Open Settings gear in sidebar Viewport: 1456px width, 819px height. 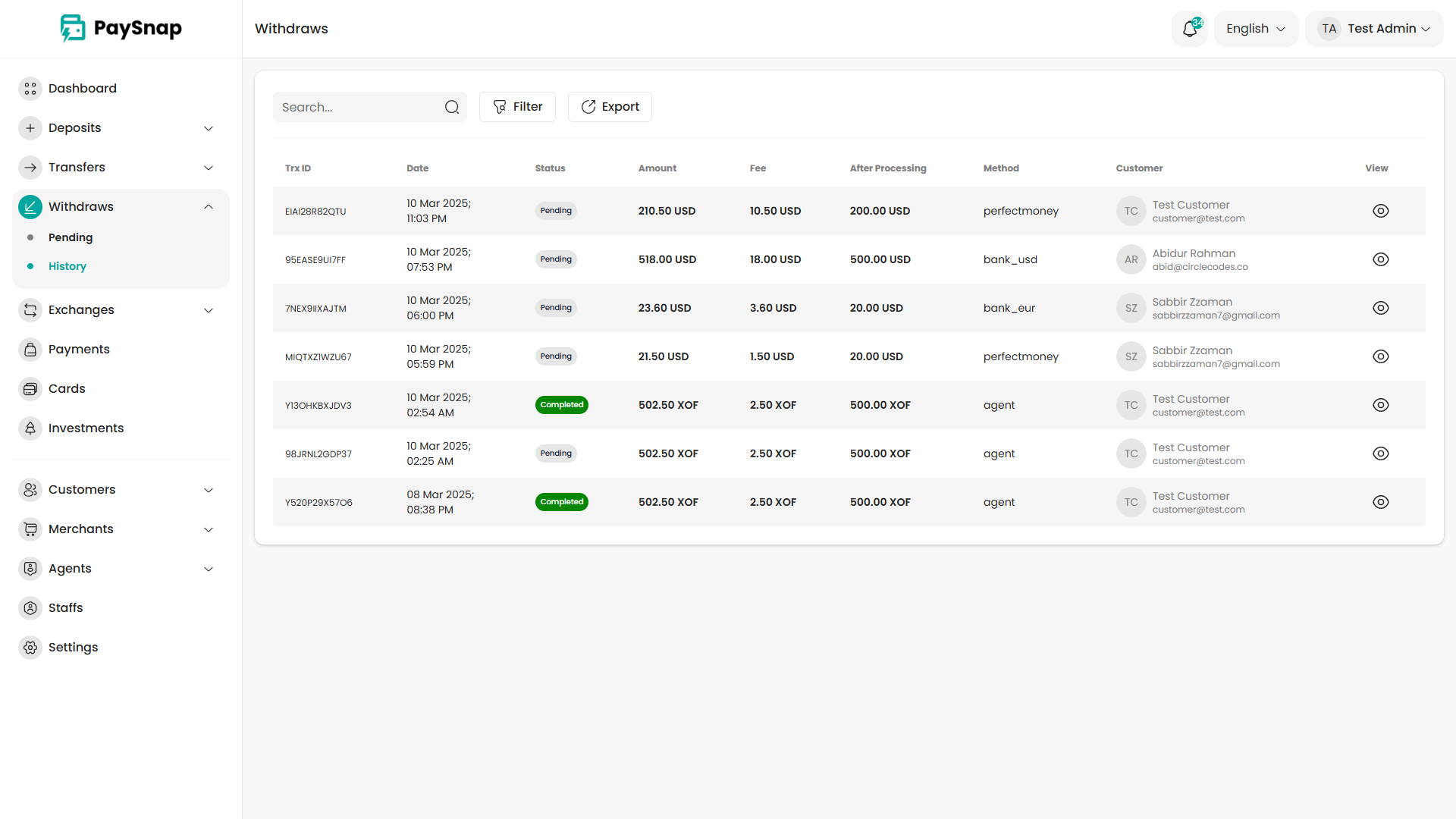point(30,648)
